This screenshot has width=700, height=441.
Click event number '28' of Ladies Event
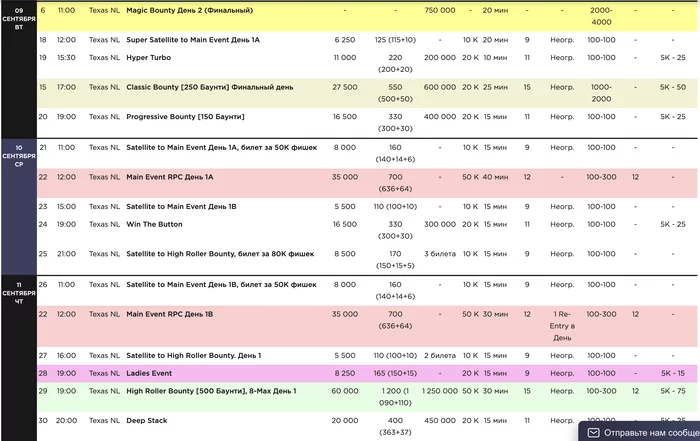[43, 373]
